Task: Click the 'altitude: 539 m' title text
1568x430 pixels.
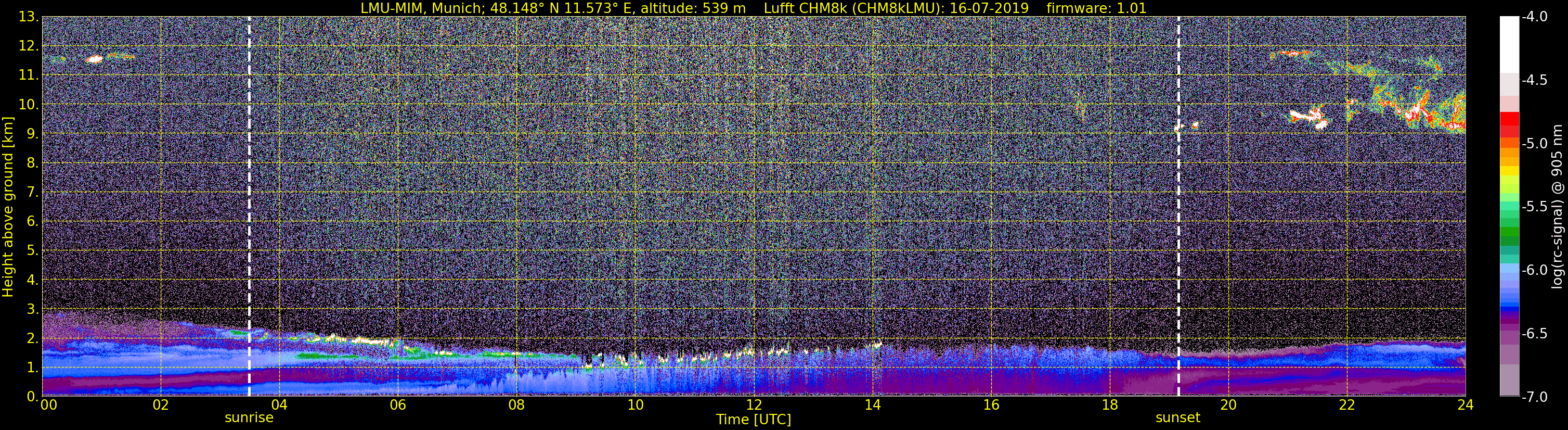Action: pyautogui.click(x=693, y=8)
